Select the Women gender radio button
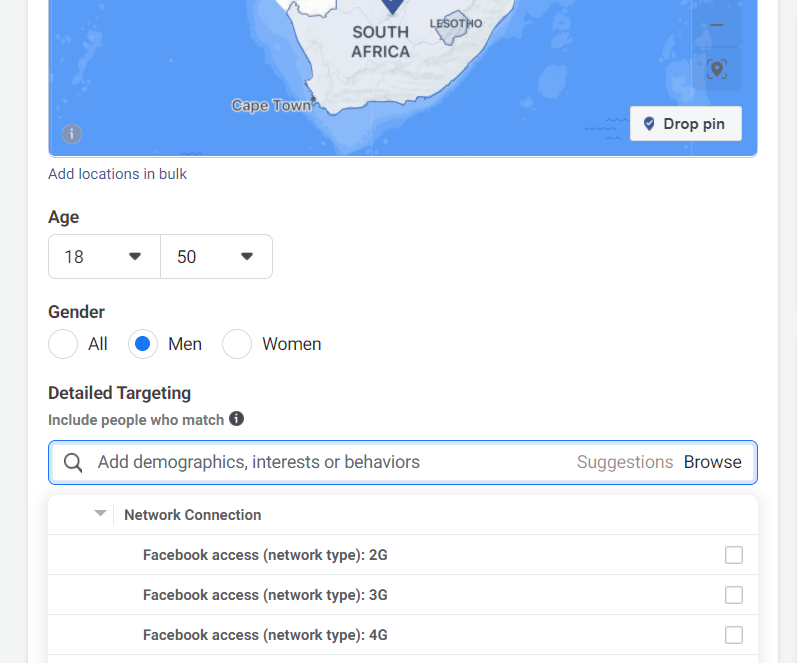Viewport: 797px width, 663px height. (237, 344)
